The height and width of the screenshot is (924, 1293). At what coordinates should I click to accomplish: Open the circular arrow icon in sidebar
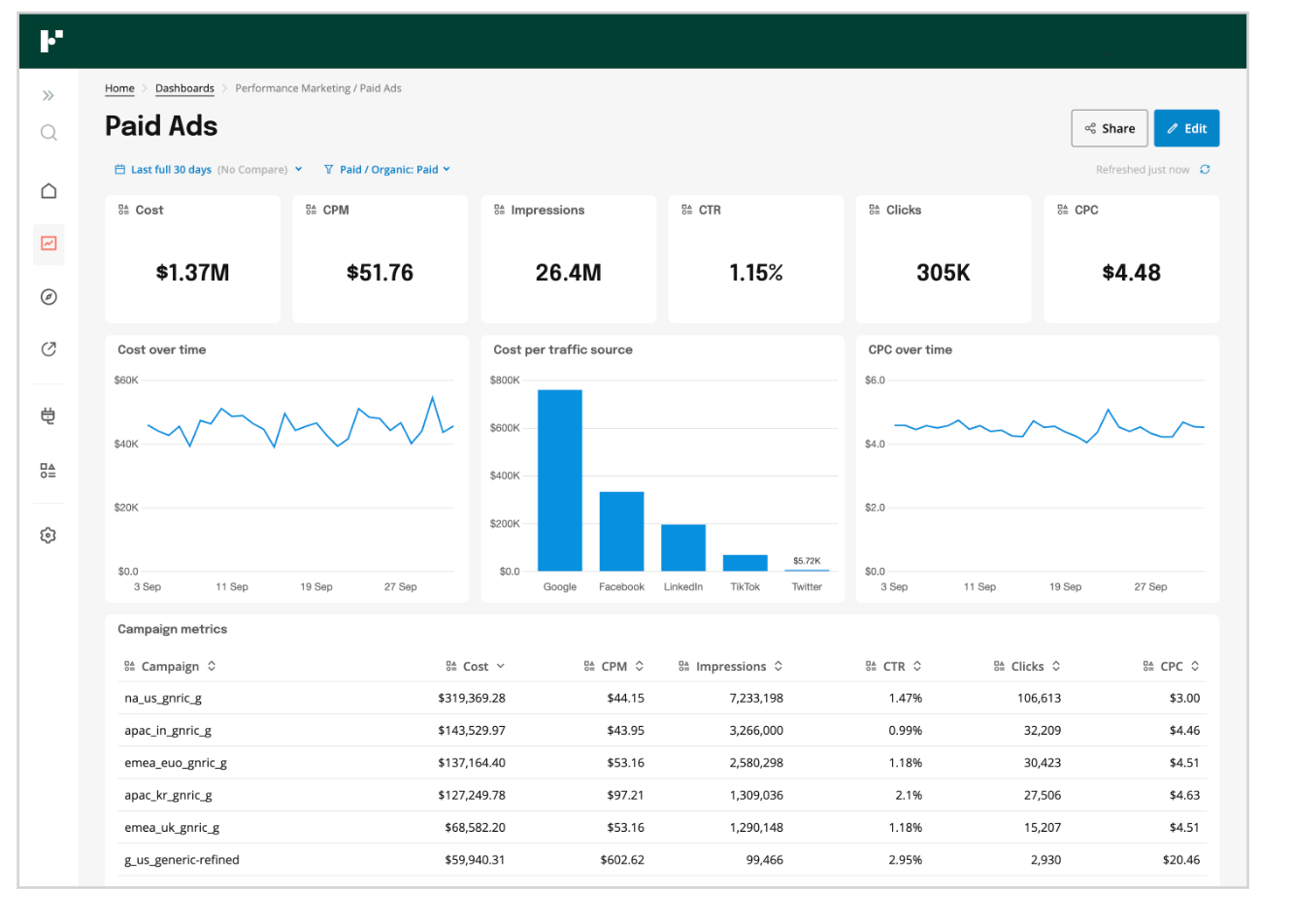point(49,349)
